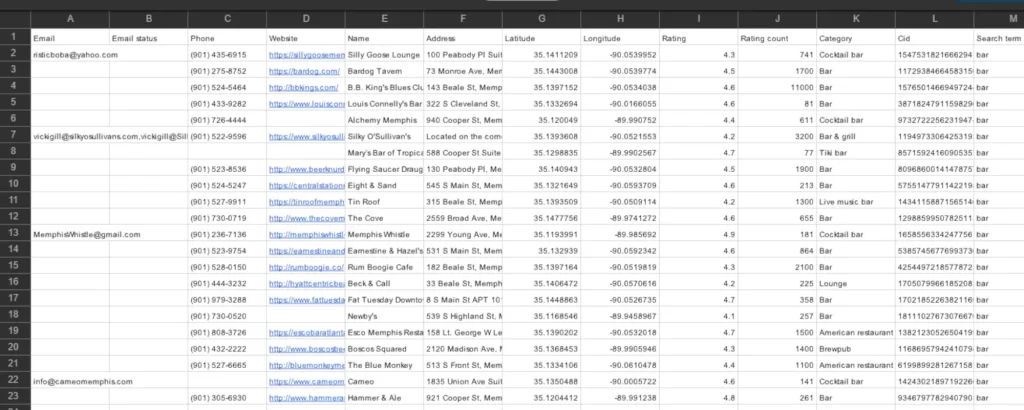Open the sillygoose website link
The height and width of the screenshot is (410, 1024).
click(306, 55)
